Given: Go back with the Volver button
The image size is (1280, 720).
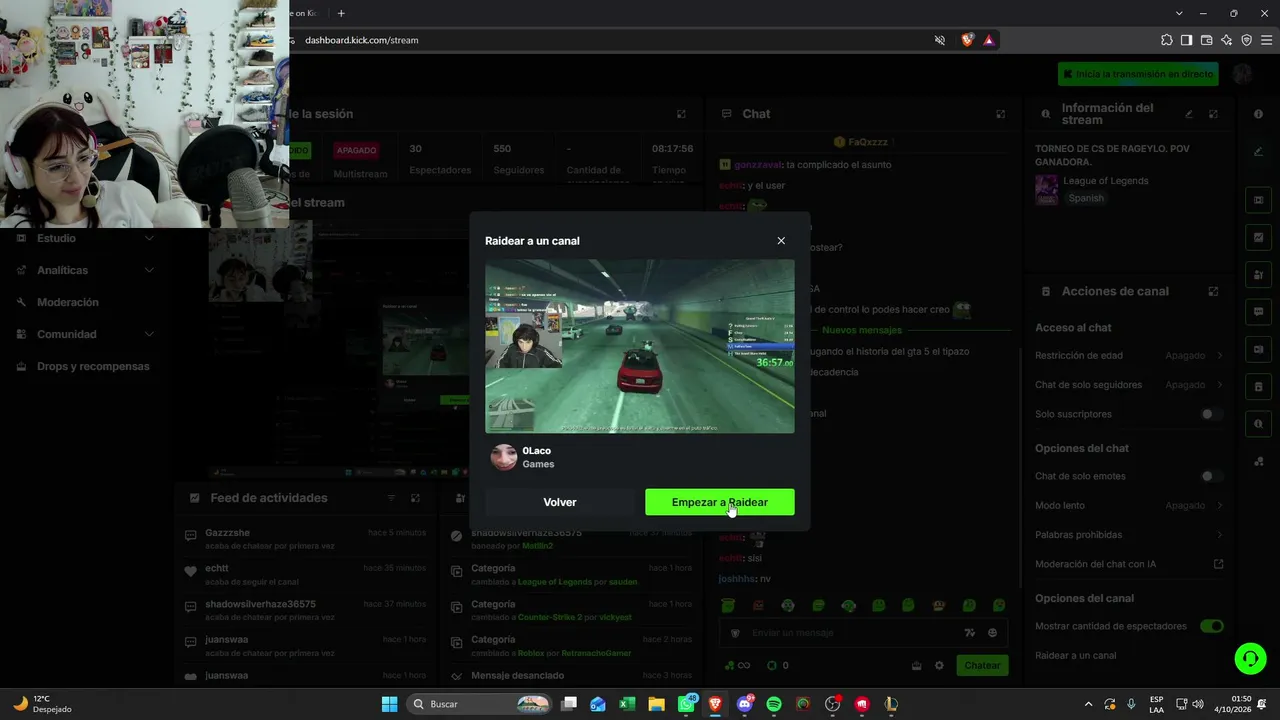Looking at the screenshot, I should tap(560, 502).
